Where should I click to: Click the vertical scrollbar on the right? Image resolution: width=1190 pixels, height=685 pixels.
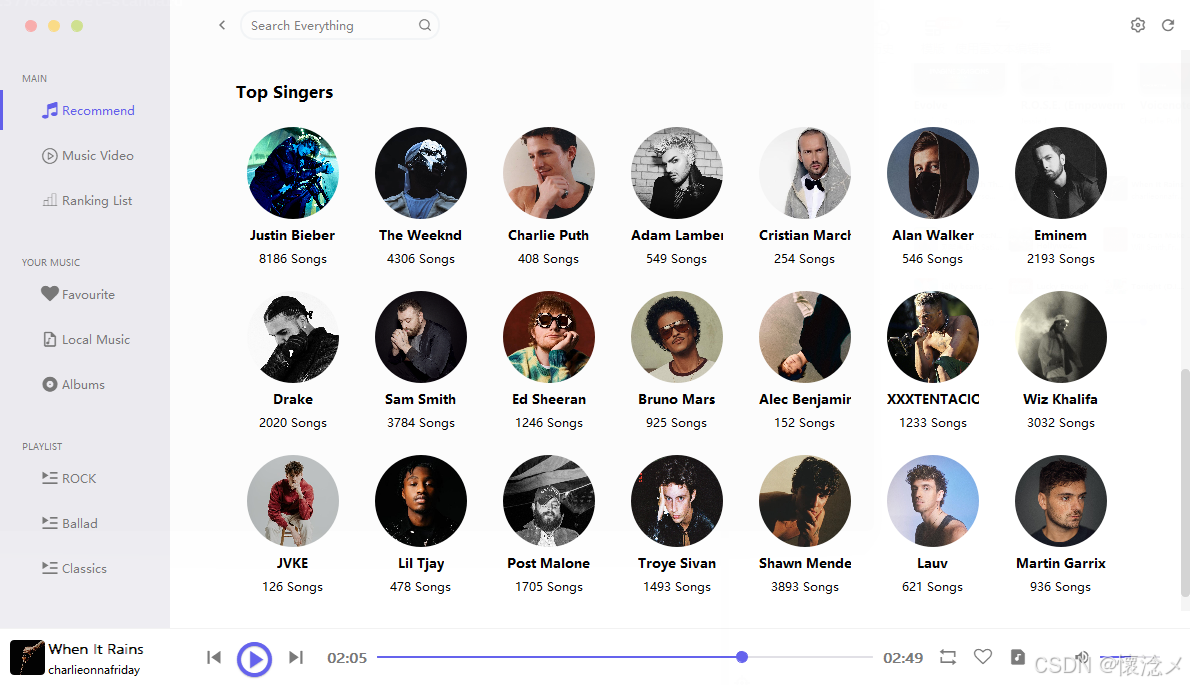(1185, 482)
